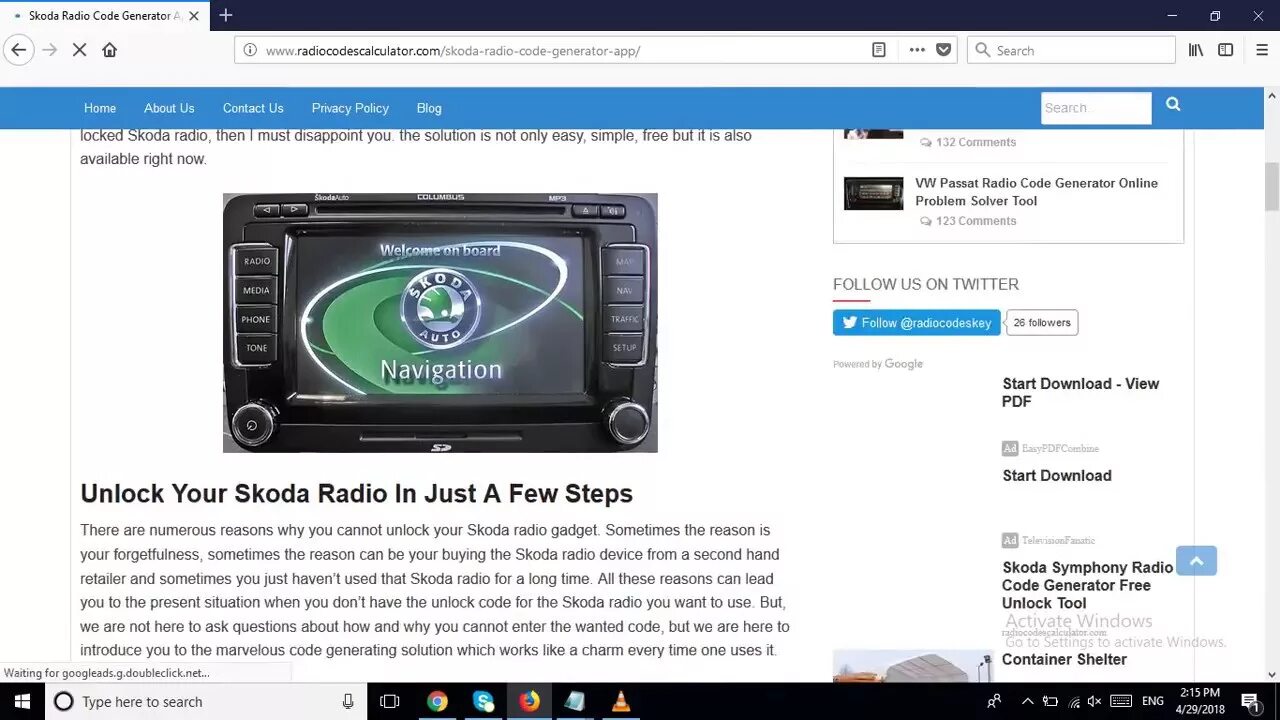This screenshot has height=720, width=1280.
Task: Open VW Passat Radio Code Generator link
Action: point(1036,192)
